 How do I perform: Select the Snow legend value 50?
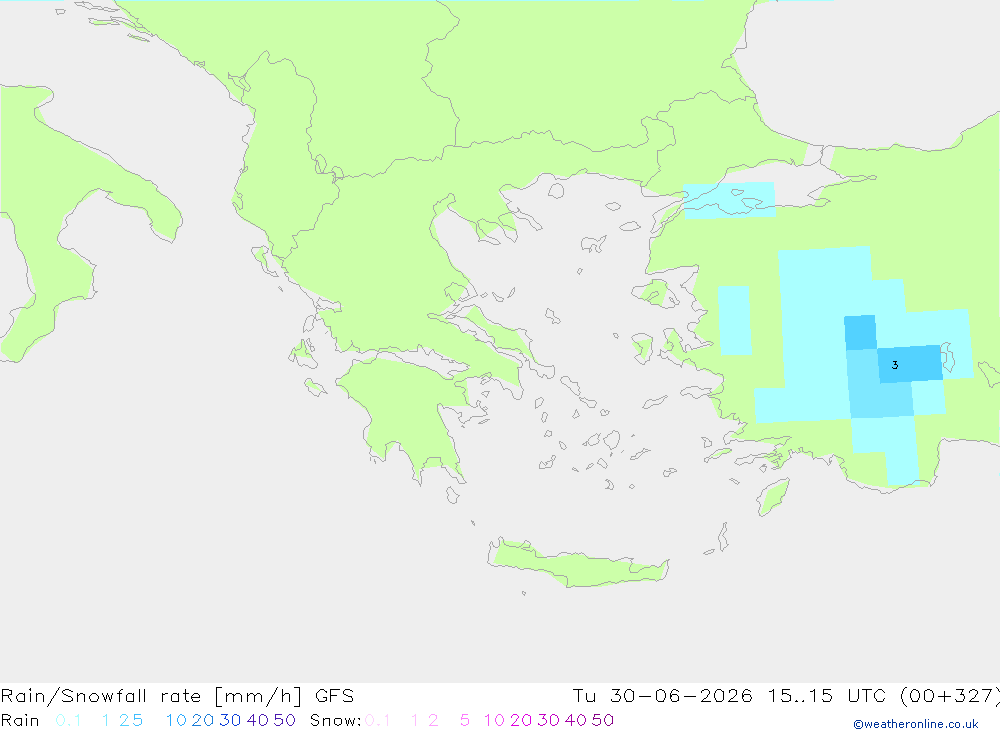coord(603,720)
